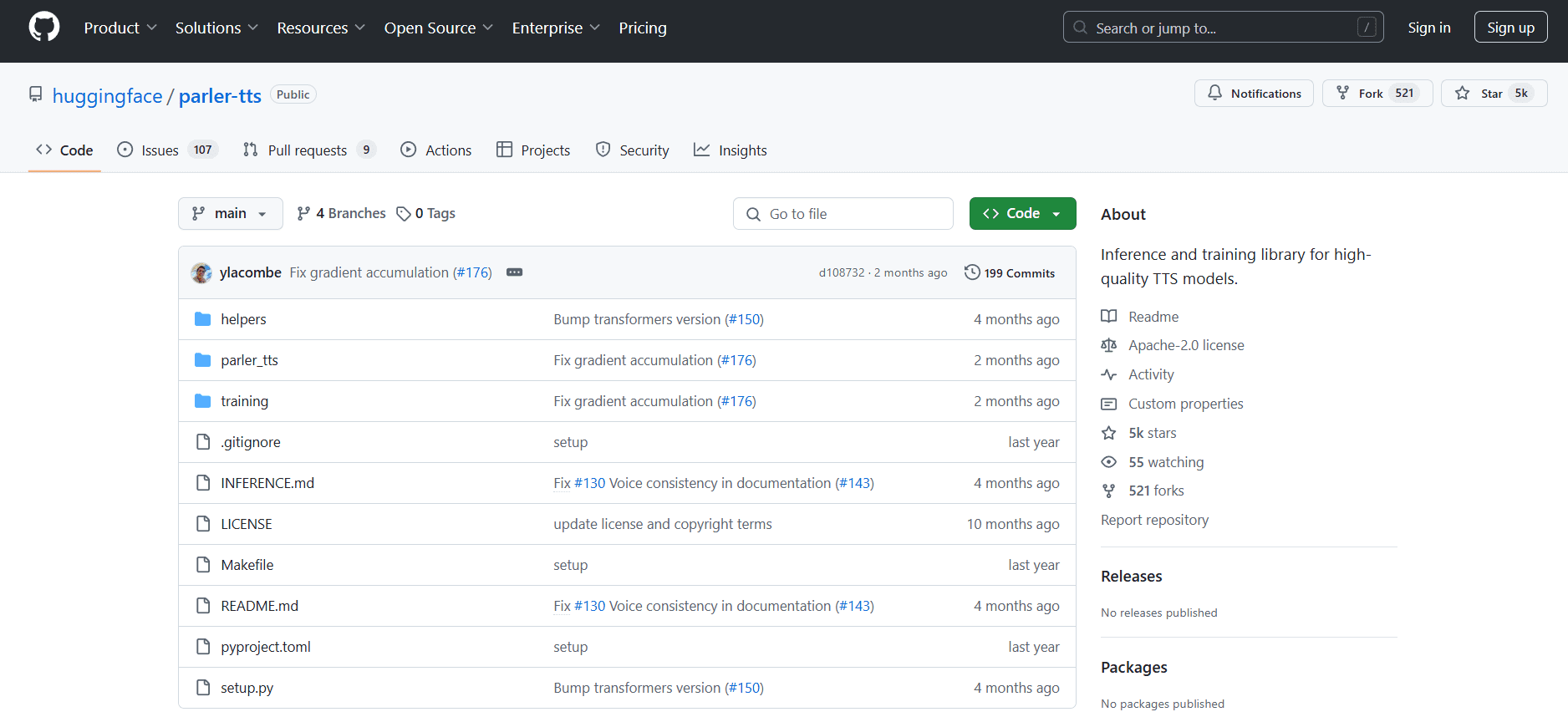Click the Sign up button
1568x717 pixels.
1509,28
